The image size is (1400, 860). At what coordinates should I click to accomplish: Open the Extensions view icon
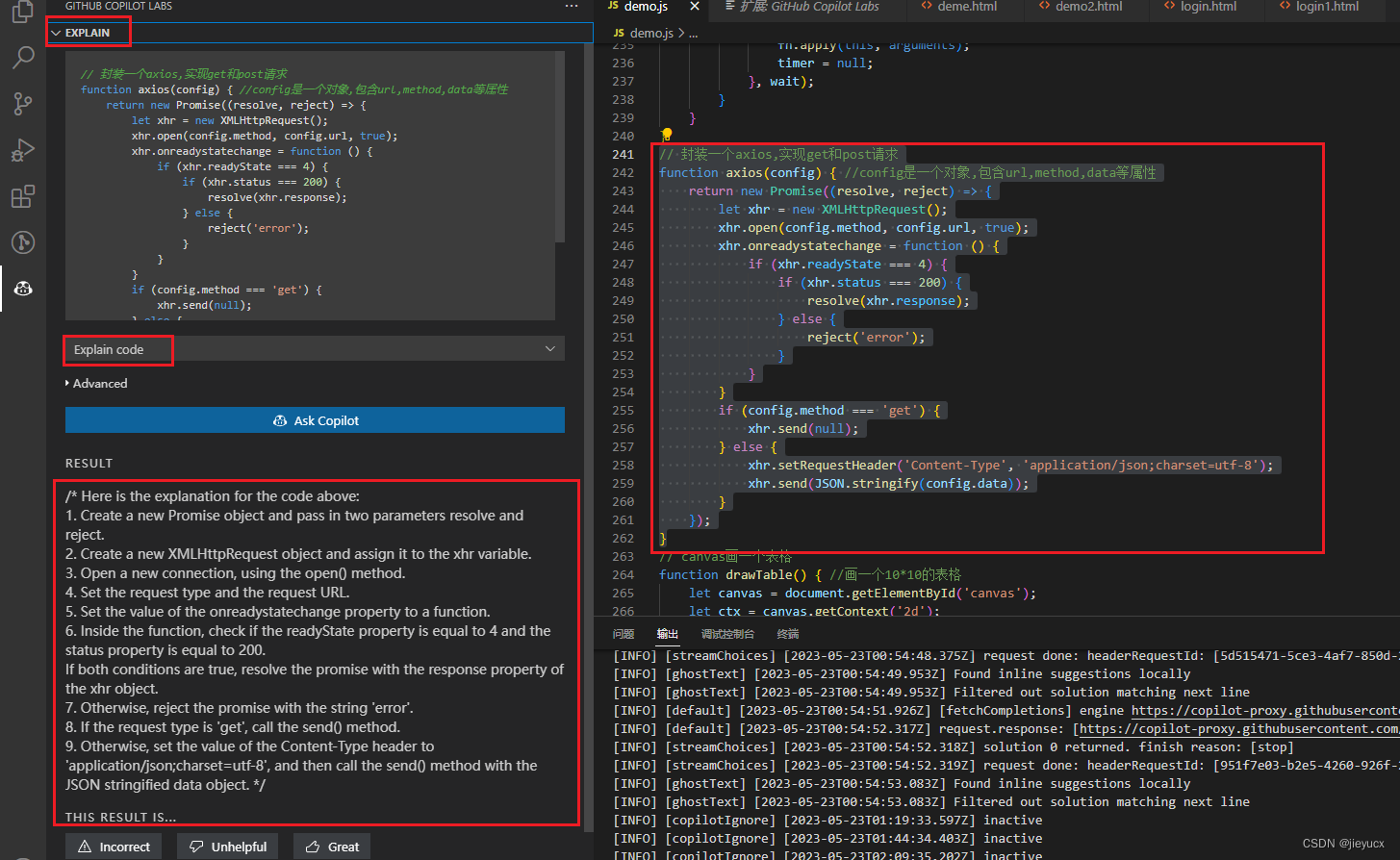coord(22,196)
